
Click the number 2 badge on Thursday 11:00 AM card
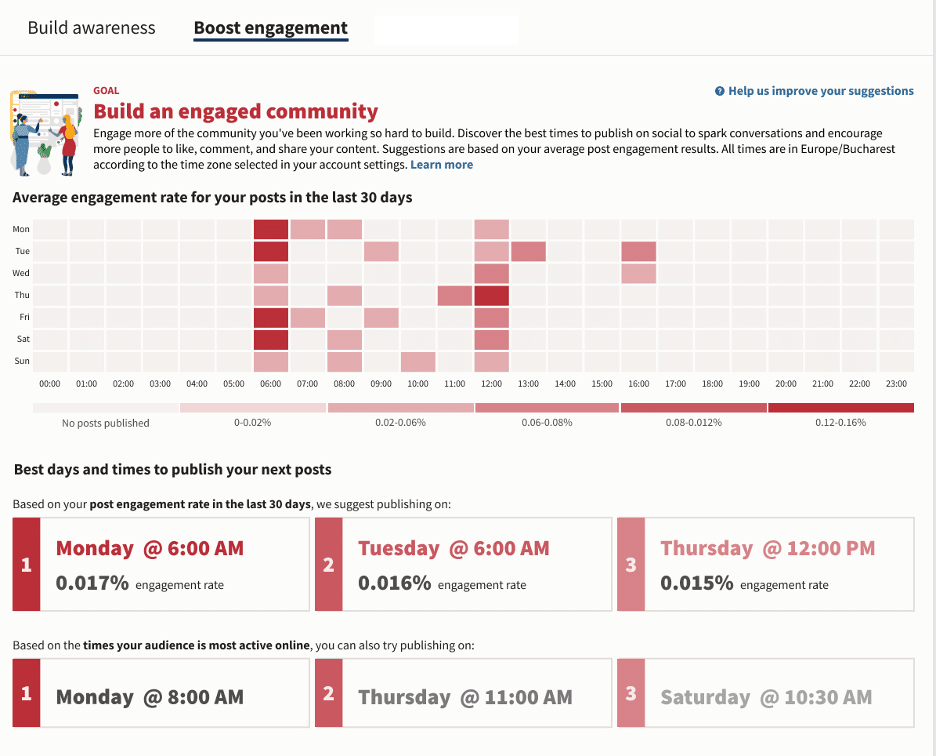tap(328, 692)
